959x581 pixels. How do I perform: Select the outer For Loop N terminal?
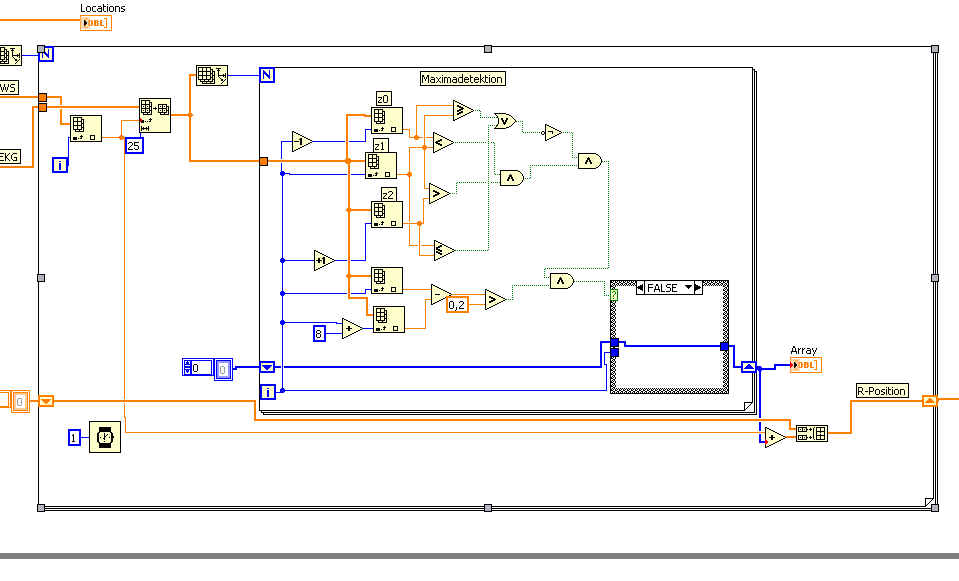point(46,54)
